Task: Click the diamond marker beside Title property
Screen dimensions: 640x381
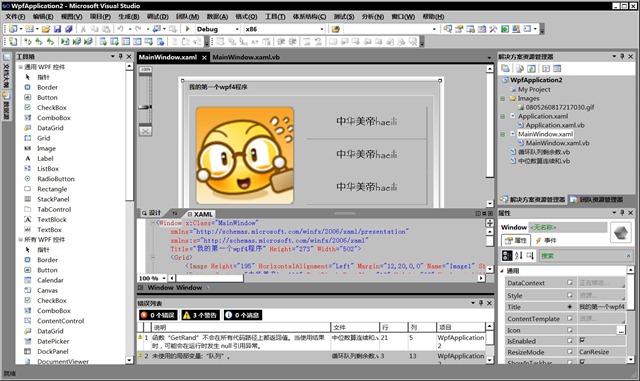Action: tap(569, 307)
